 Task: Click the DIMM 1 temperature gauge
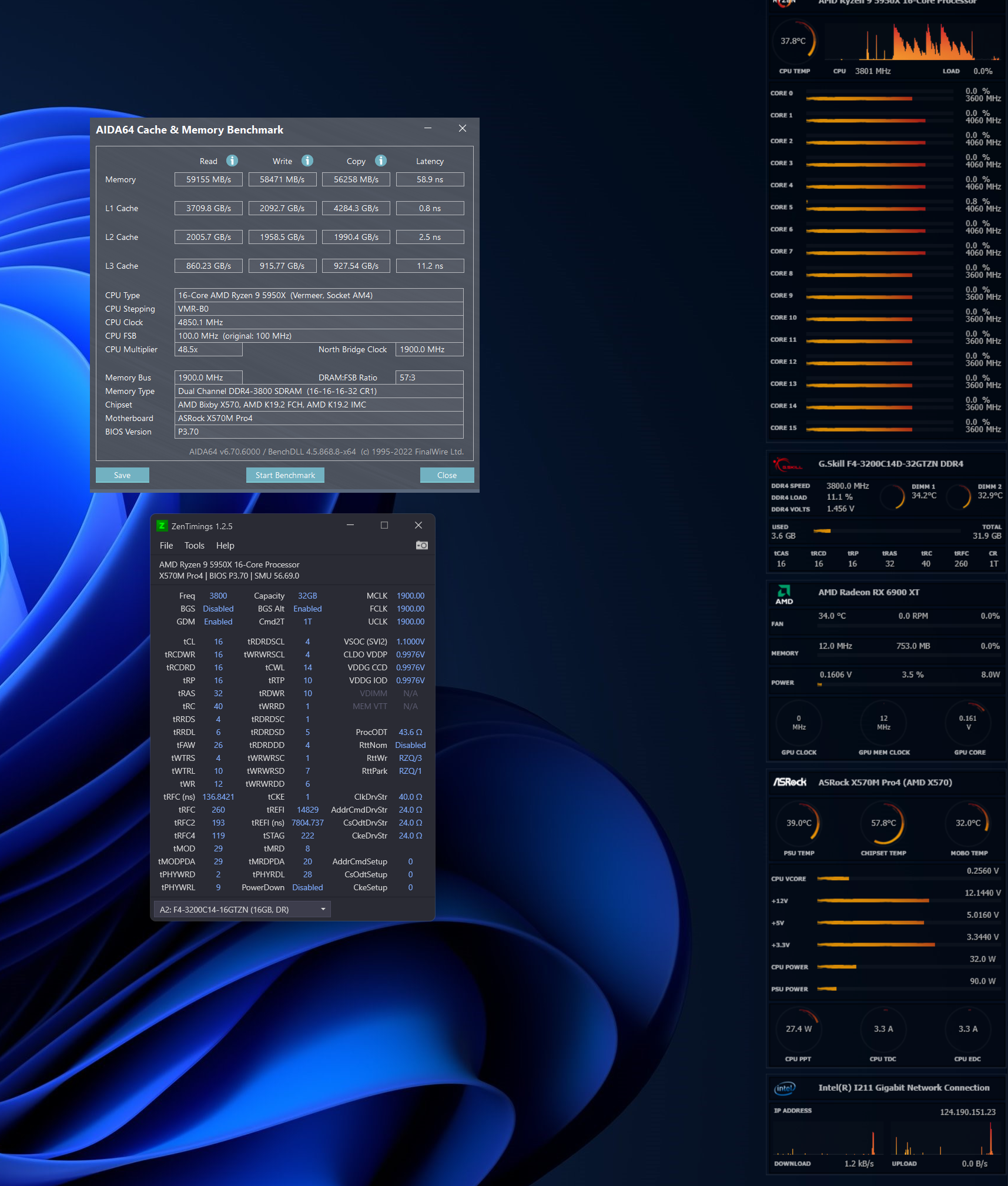pyautogui.click(x=893, y=496)
